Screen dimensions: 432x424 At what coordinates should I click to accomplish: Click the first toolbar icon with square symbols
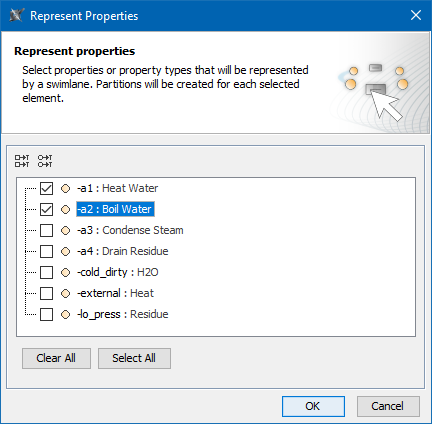click(x=22, y=161)
